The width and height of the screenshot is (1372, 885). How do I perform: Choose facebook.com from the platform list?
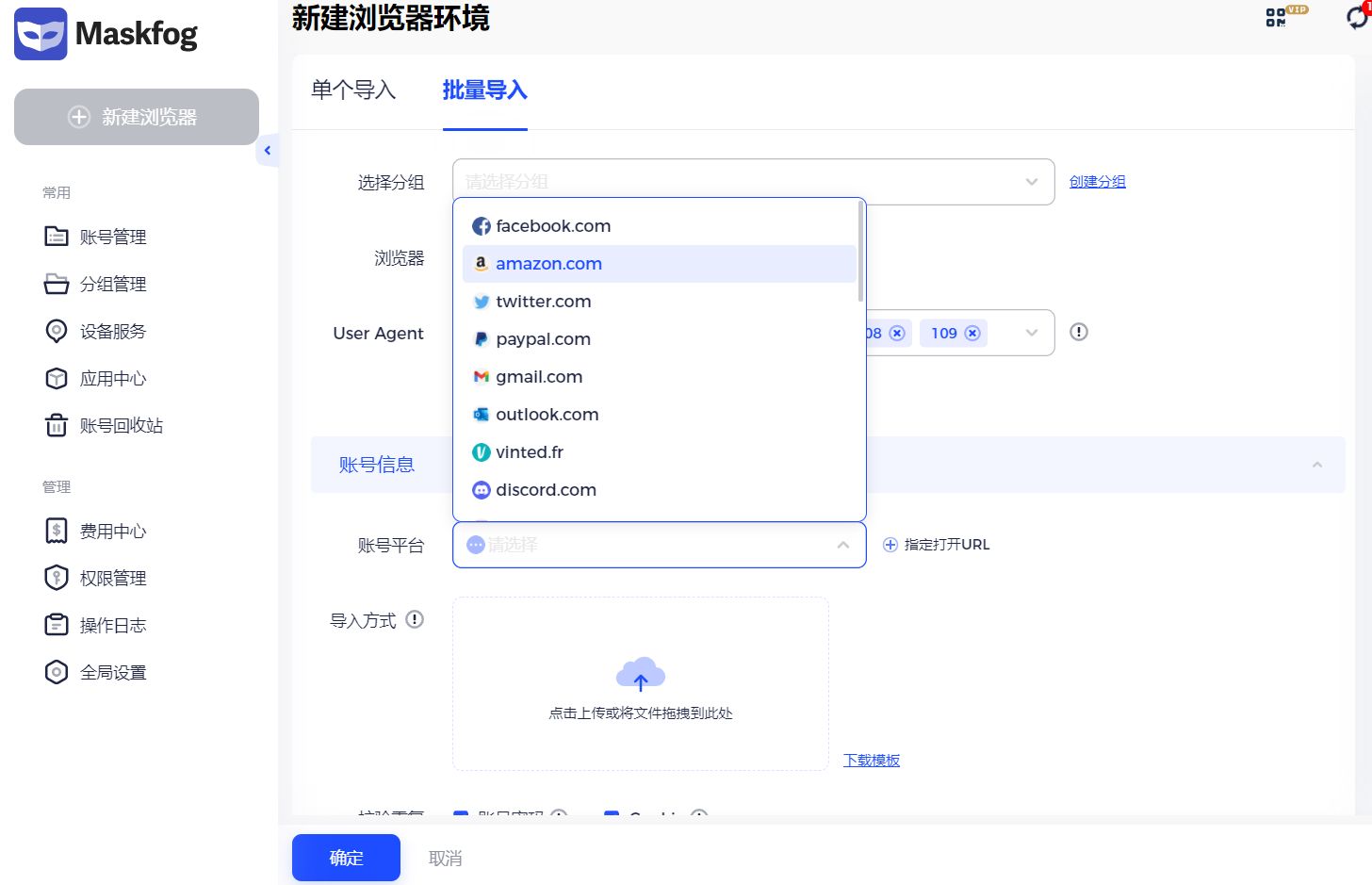[x=659, y=226]
